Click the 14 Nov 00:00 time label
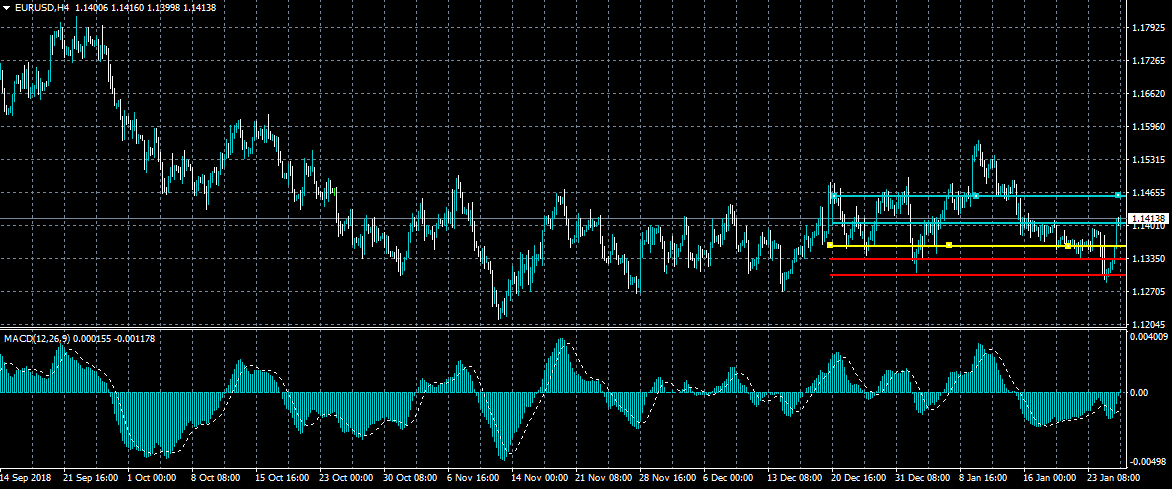1172x489 pixels. [541, 479]
